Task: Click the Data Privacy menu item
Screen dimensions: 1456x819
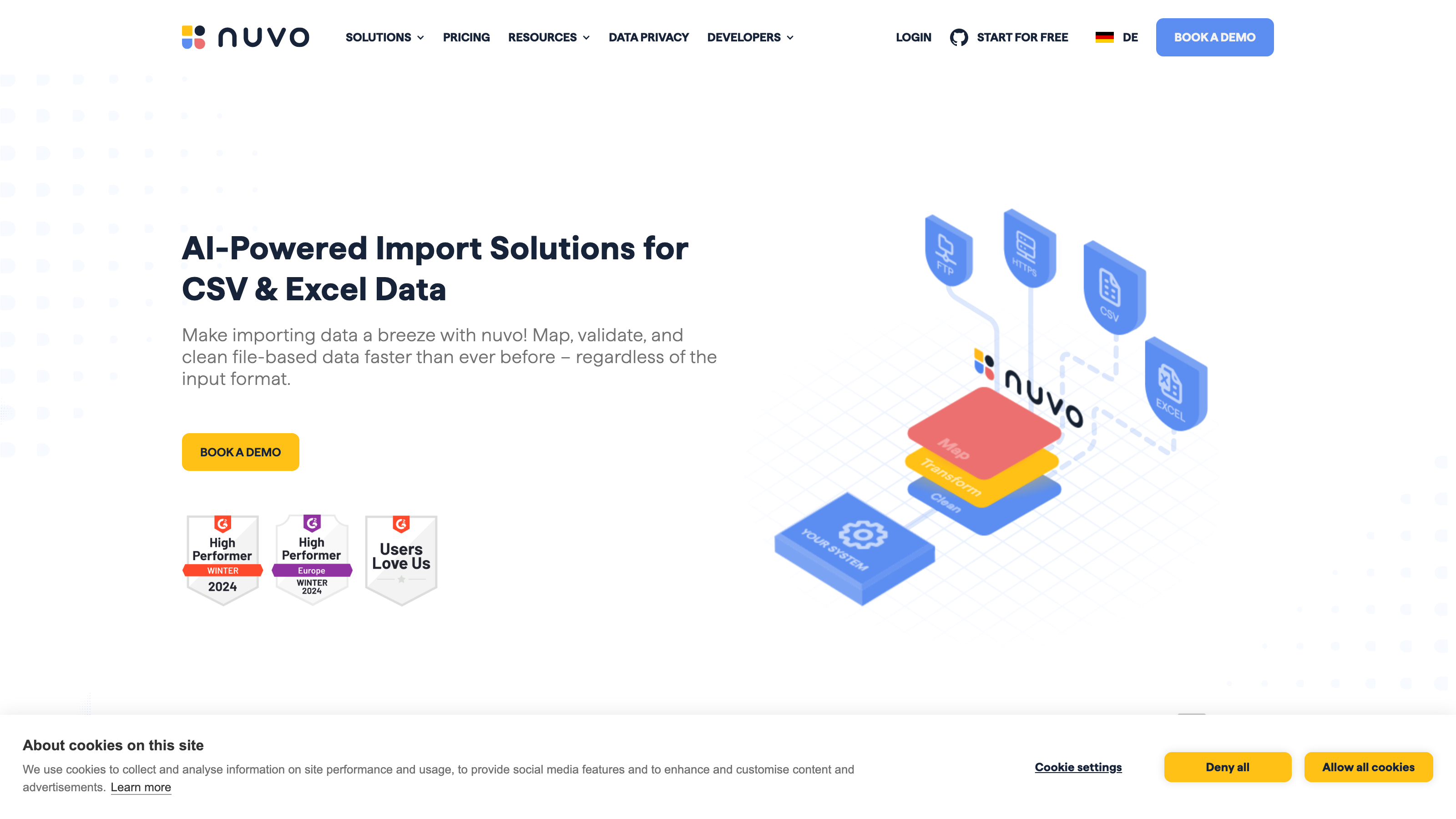Action: click(648, 37)
